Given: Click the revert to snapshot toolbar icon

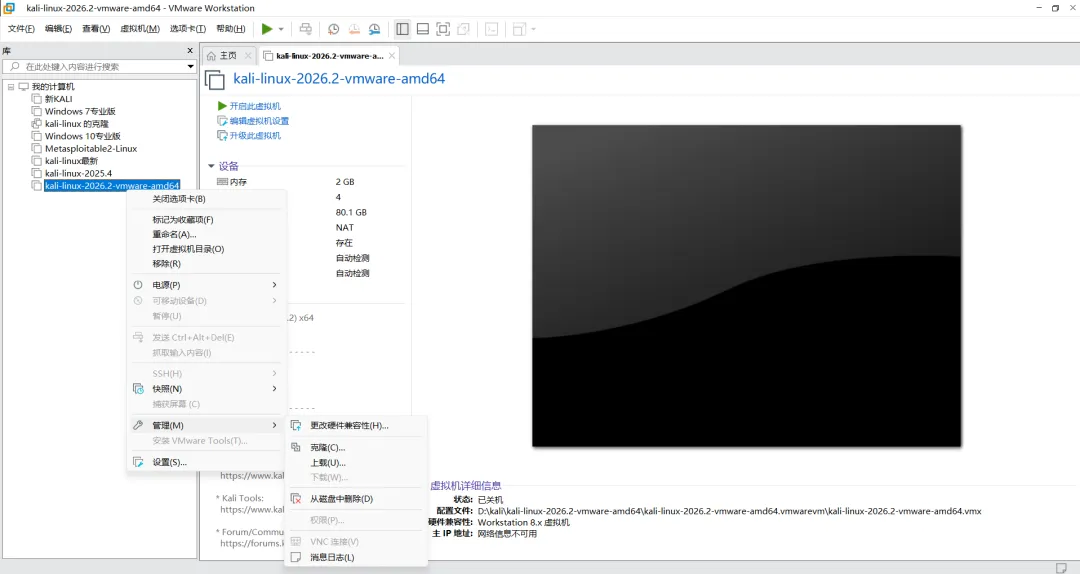Looking at the screenshot, I should (354, 29).
